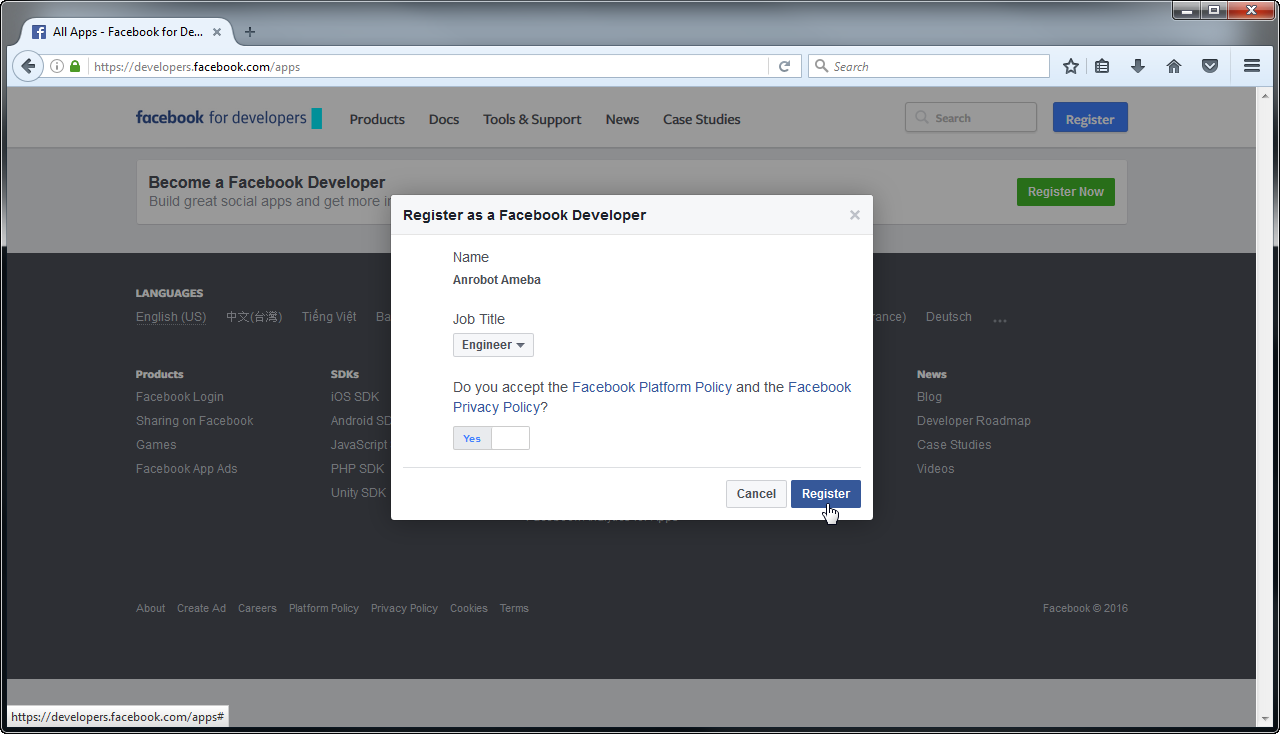Image resolution: width=1280 pixels, height=734 pixels.
Task: Open Sharing on Facebook footer link
Action: pyautogui.click(x=195, y=421)
